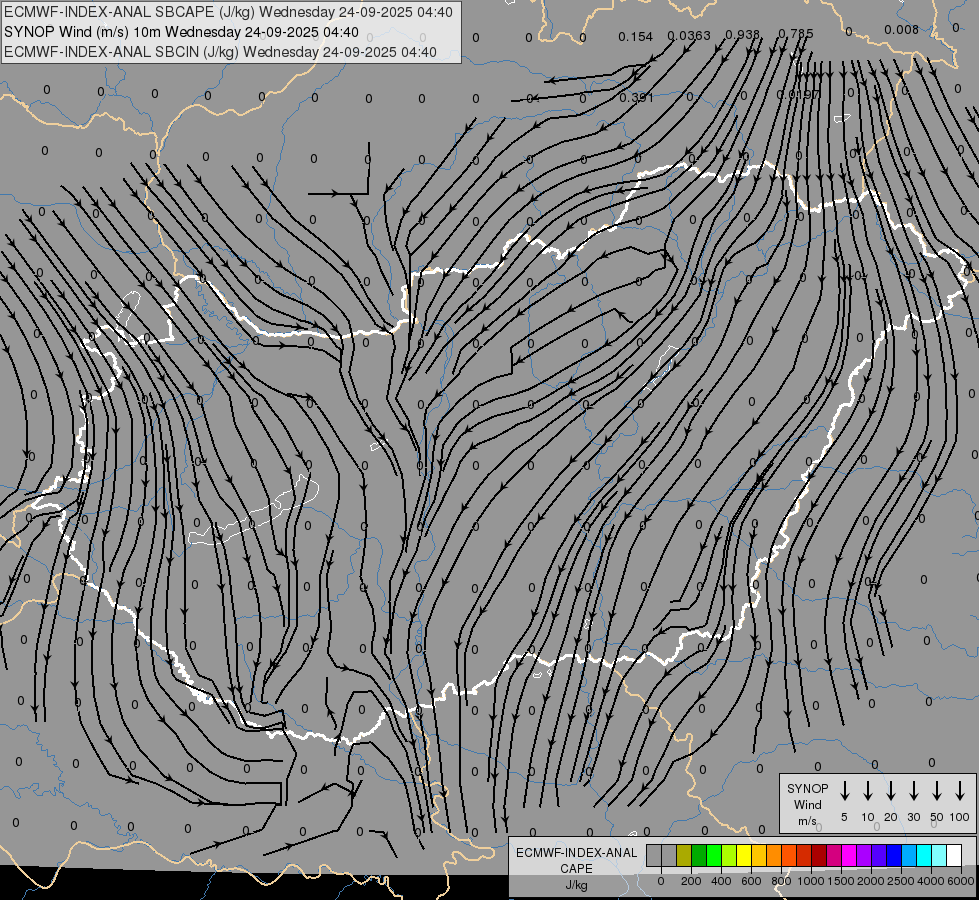Viewport: 979px width, 900px height.
Task: Select the bright cyan CAPE color swatch
Action: [923, 855]
